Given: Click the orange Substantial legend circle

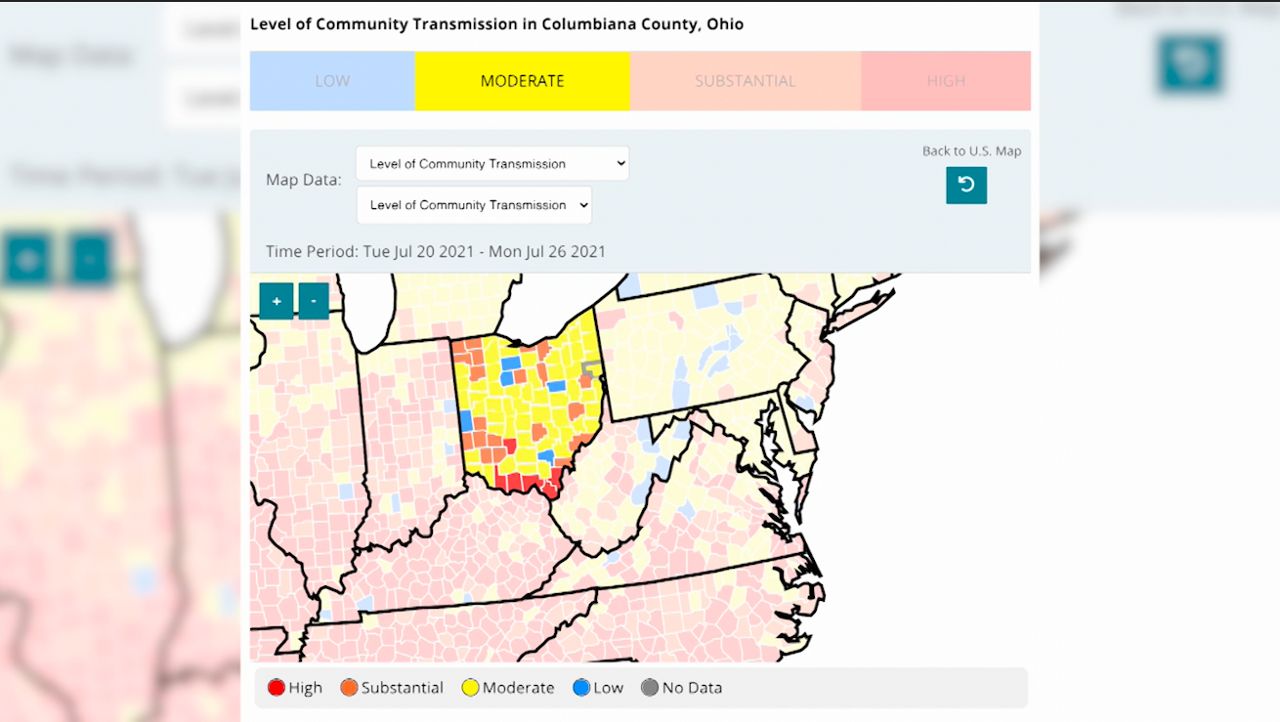Looking at the screenshot, I should tap(349, 687).
